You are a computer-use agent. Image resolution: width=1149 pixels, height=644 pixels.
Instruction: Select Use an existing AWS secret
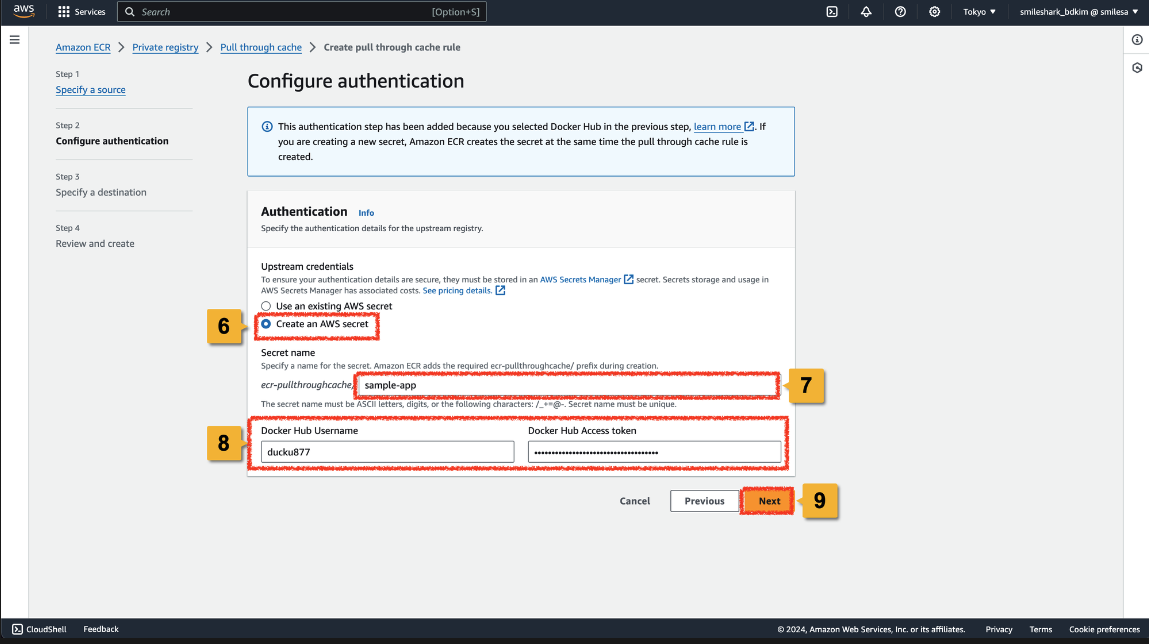[x=266, y=306]
